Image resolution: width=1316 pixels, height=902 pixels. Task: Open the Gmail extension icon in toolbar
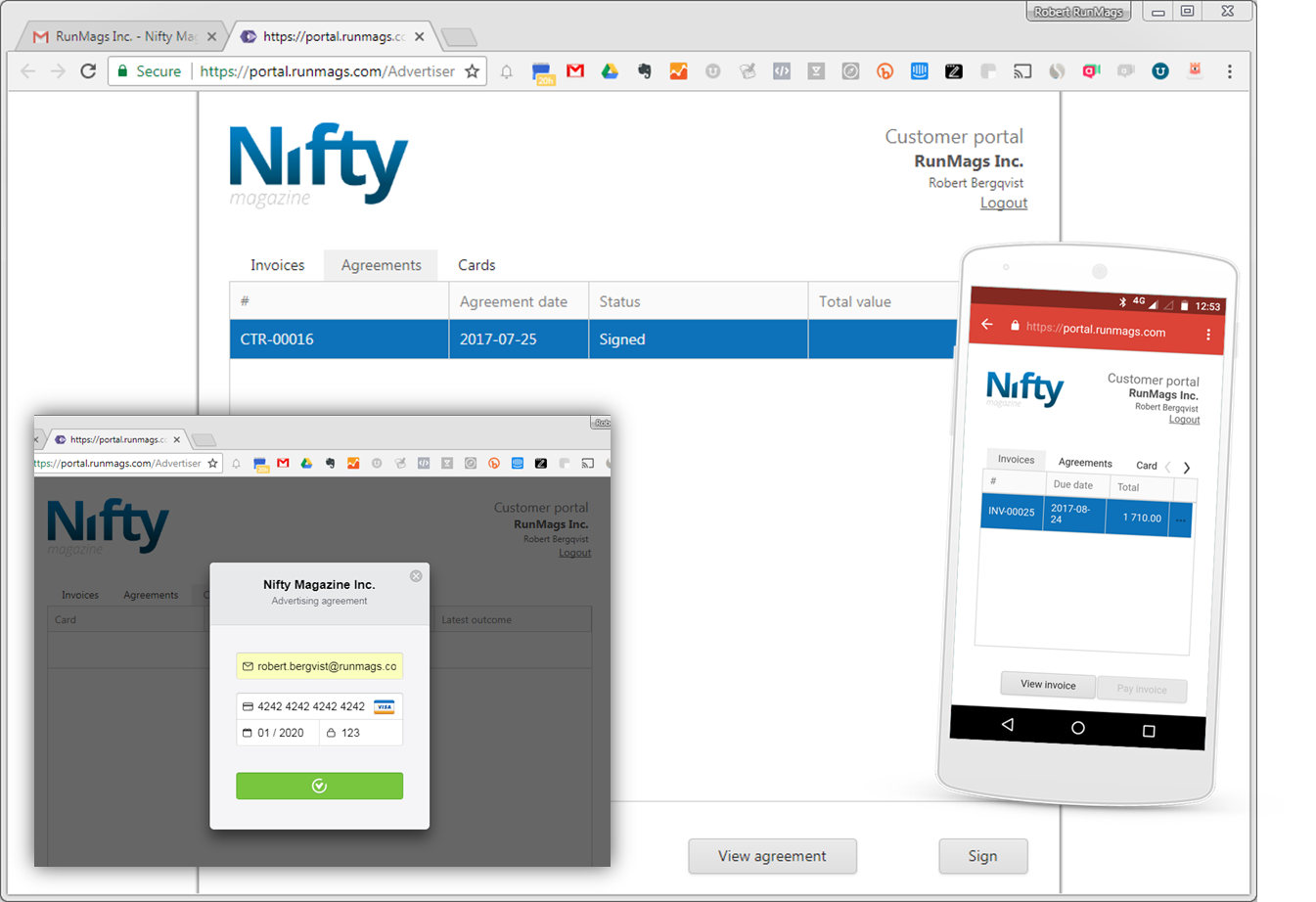(575, 71)
